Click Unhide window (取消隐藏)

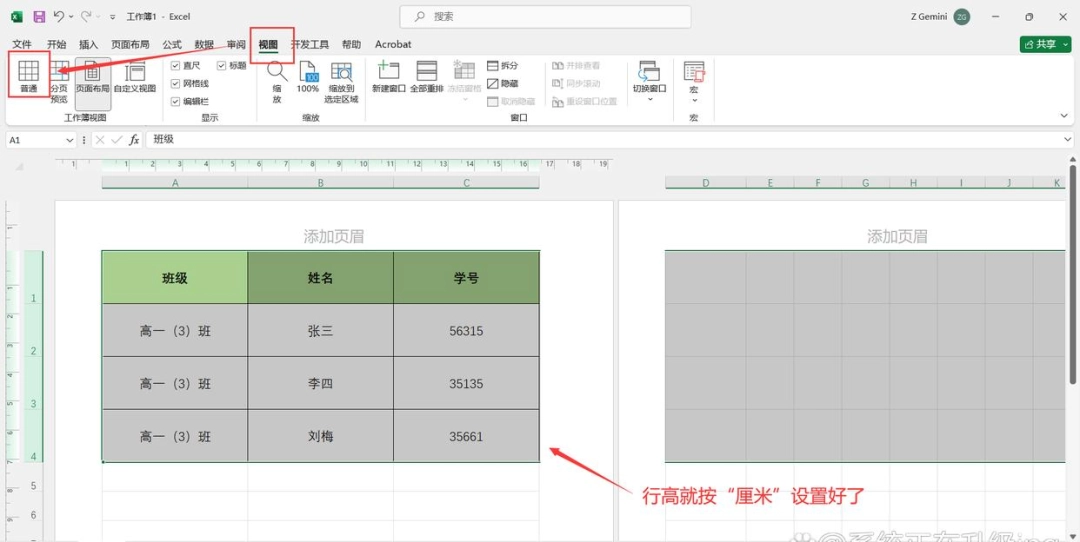click(x=510, y=101)
